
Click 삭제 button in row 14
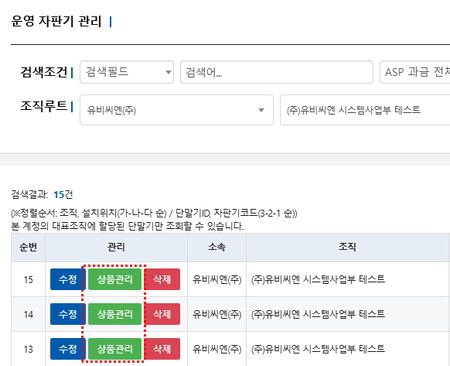pos(162,314)
